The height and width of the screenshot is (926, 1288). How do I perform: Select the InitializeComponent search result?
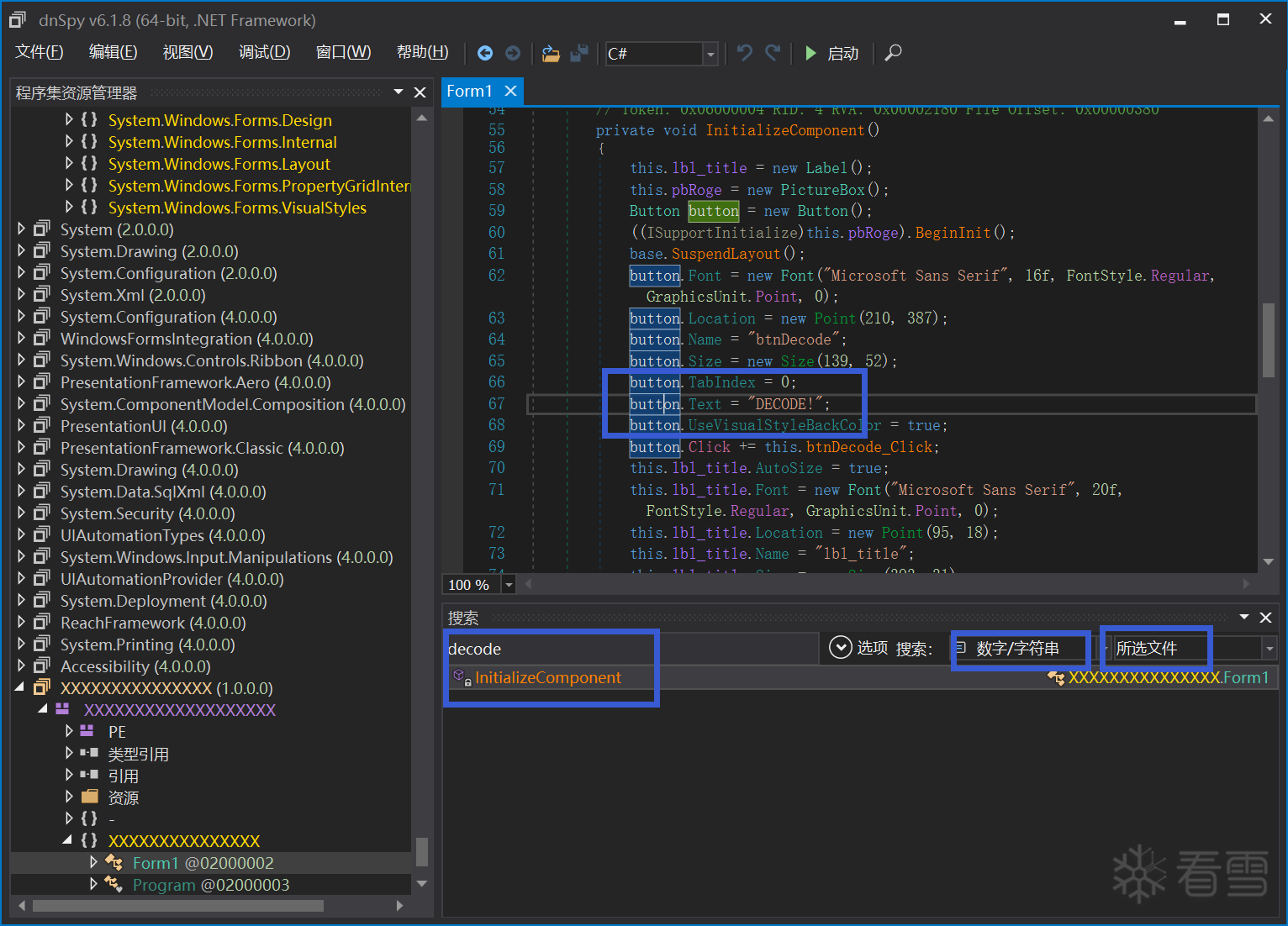[547, 677]
